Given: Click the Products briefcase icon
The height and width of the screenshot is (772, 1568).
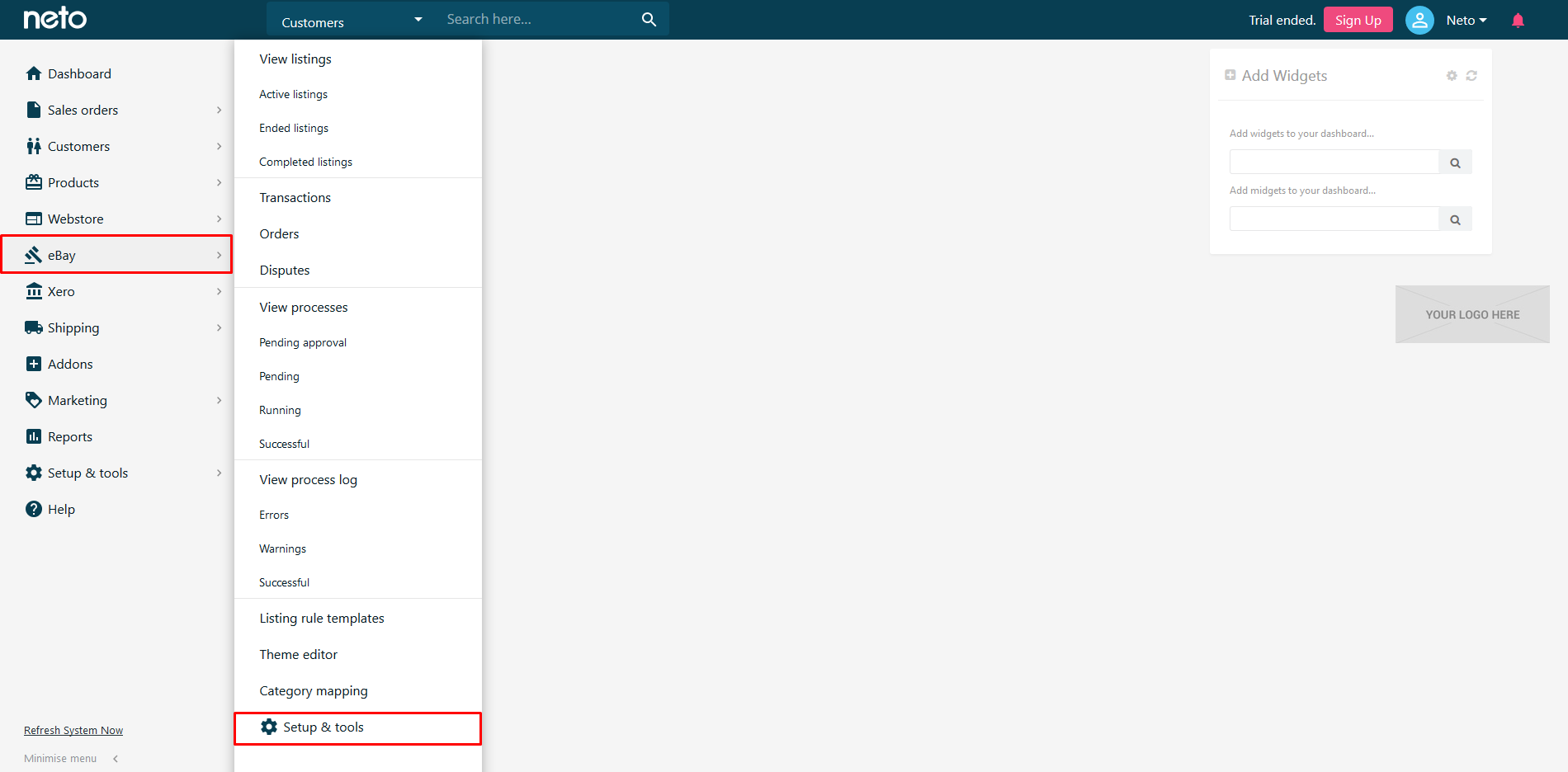Looking at the screenshot, I should 34,182.
